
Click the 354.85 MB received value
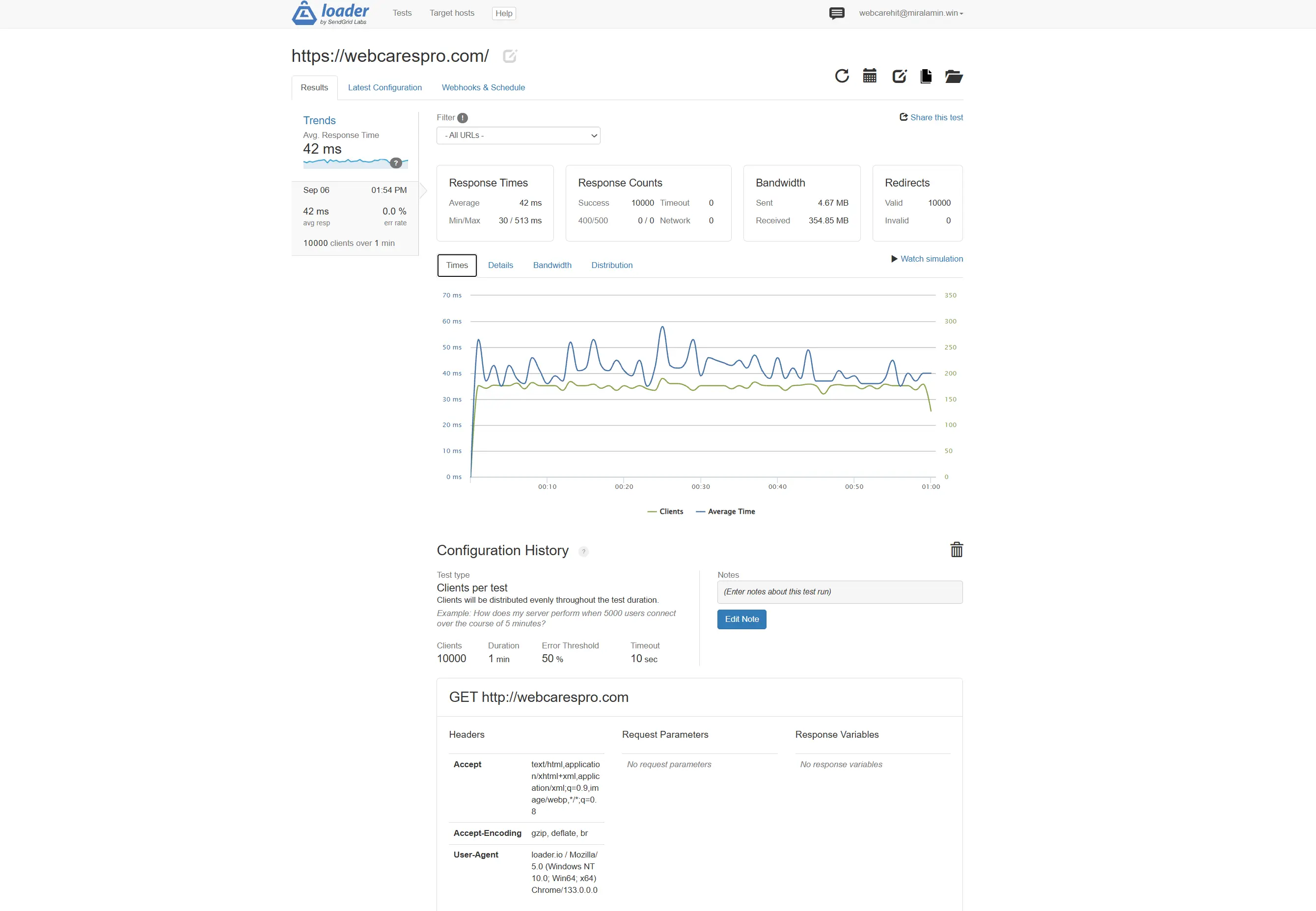pyautogui.click(x=828, y=221)
